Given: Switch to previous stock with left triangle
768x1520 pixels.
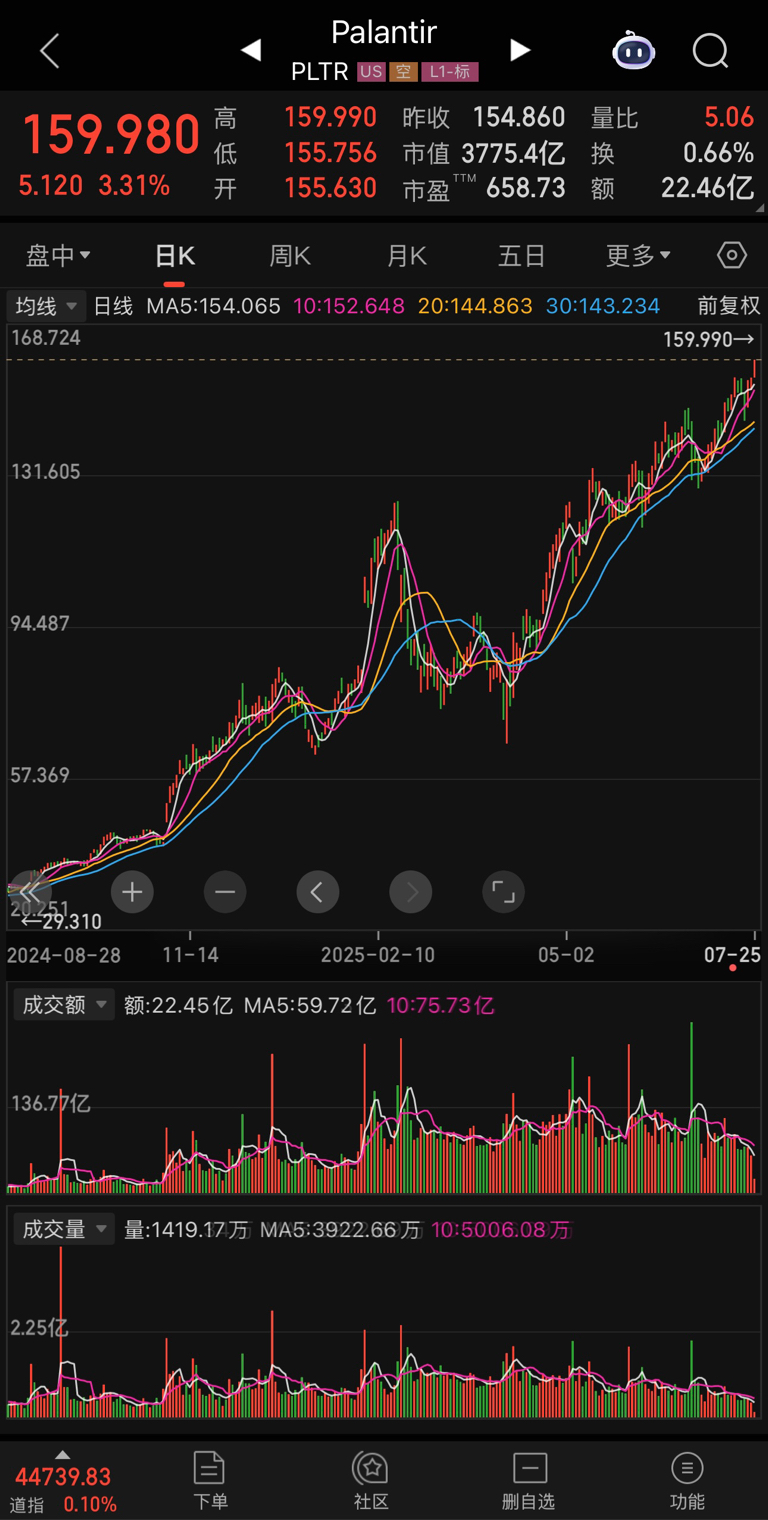Looking at the screenshot, I should 251,50.
